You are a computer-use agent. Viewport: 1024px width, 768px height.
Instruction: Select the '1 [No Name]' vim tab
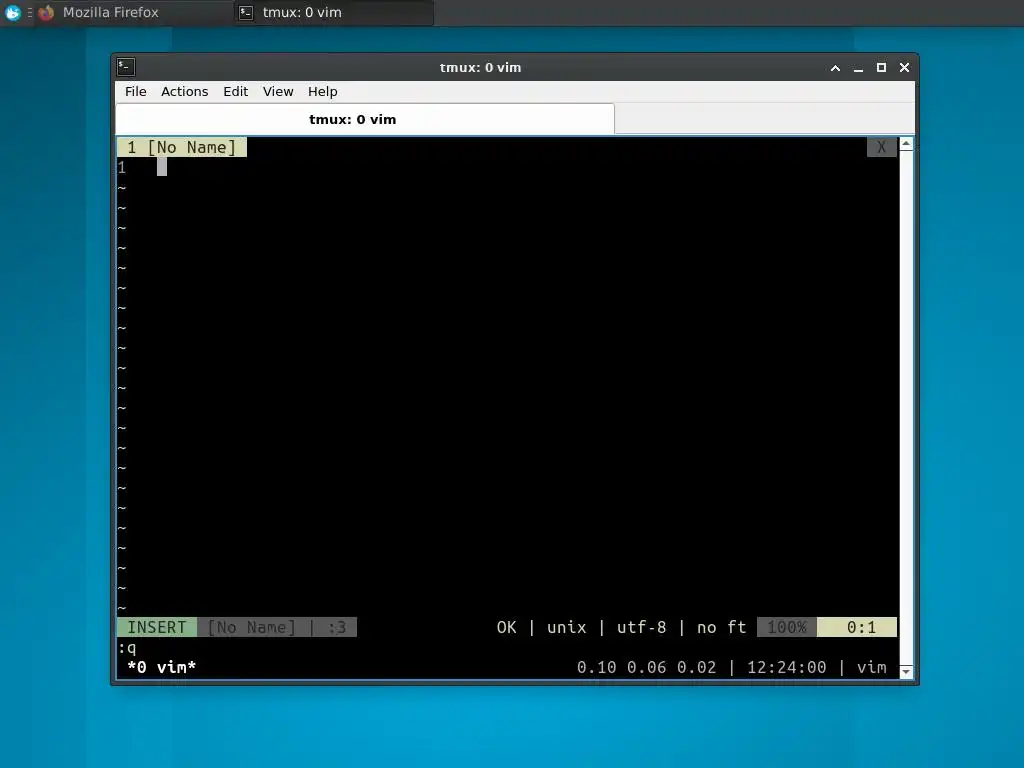tap(182, 147)
